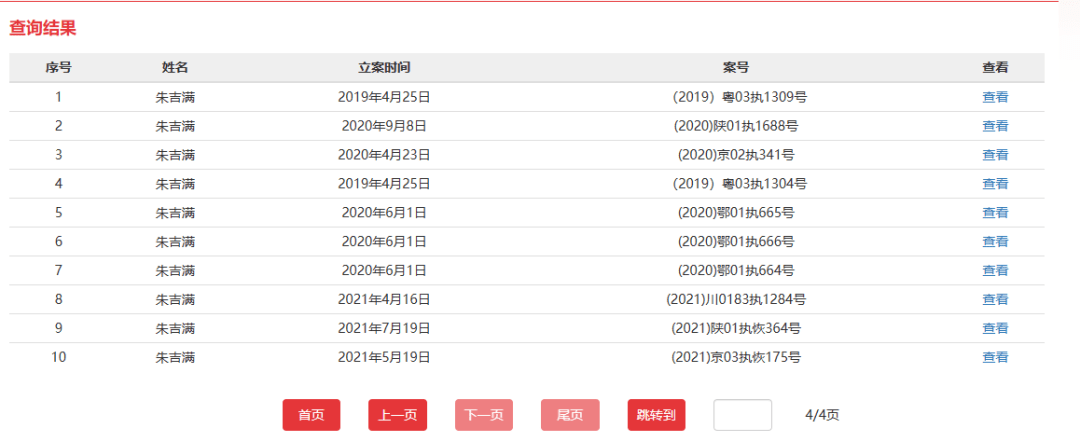The width and height of the screenshot is (1080, 442).
Task: Click the 立案时间 column header
Action: 384,68
